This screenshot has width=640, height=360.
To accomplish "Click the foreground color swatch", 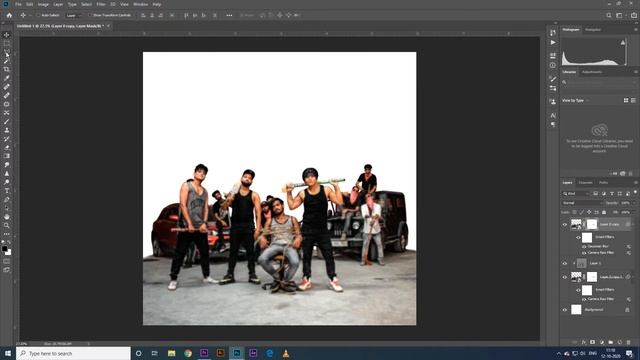I will pyautogui.click(x=4, y=249).
